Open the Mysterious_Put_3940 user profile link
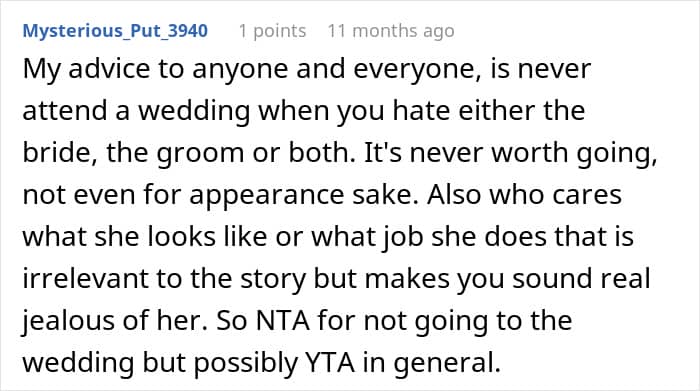This screenshot has height=391, width=700. tap(115, 31)
